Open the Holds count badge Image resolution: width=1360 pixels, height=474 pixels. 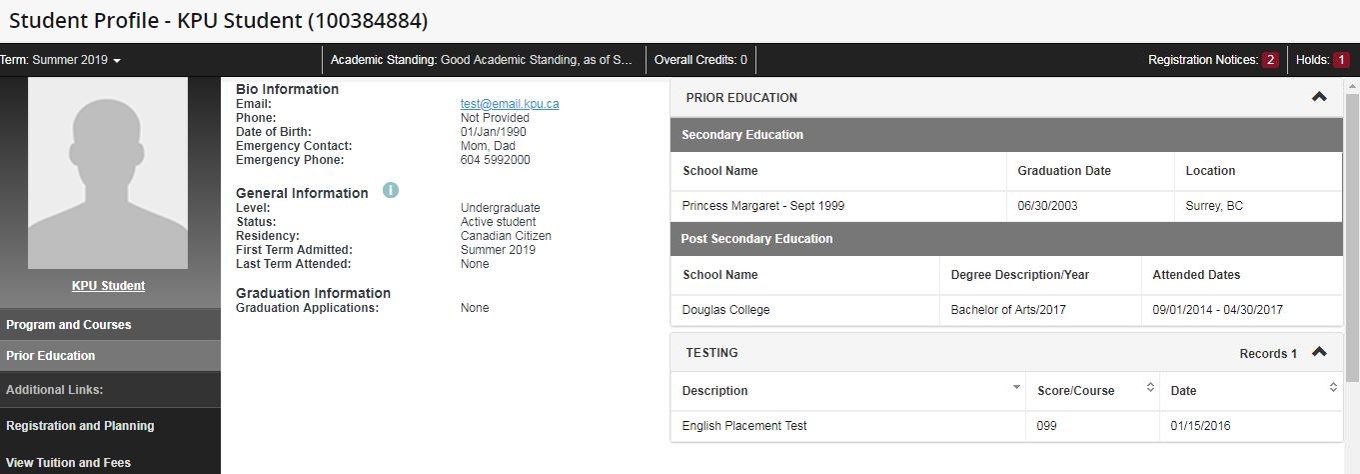pyautogui.click(x=1341, y=60)
